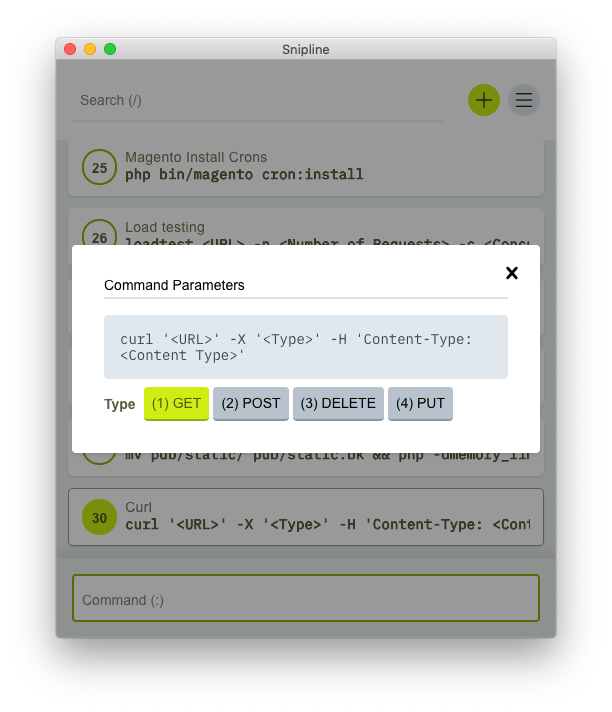Image resolution: width=612 pixels, height=712 pixels.
Task: Click the yellow minimize window button
Action: [x=90, y=49]
